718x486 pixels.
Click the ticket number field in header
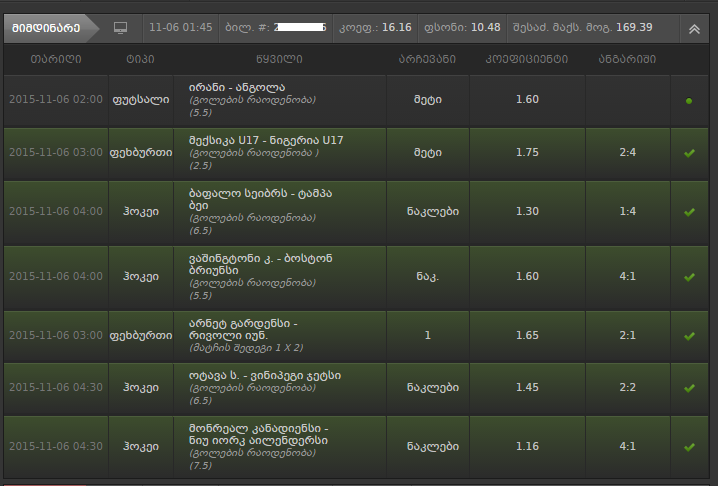(276, 27)
